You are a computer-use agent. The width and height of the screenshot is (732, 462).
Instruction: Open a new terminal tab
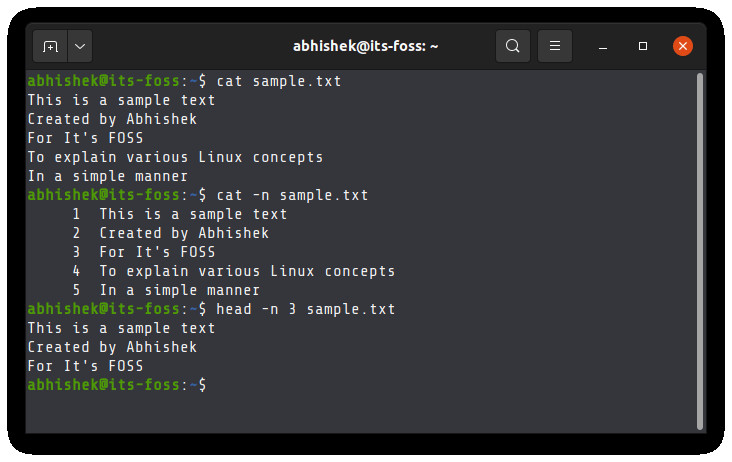coord(51,46)
